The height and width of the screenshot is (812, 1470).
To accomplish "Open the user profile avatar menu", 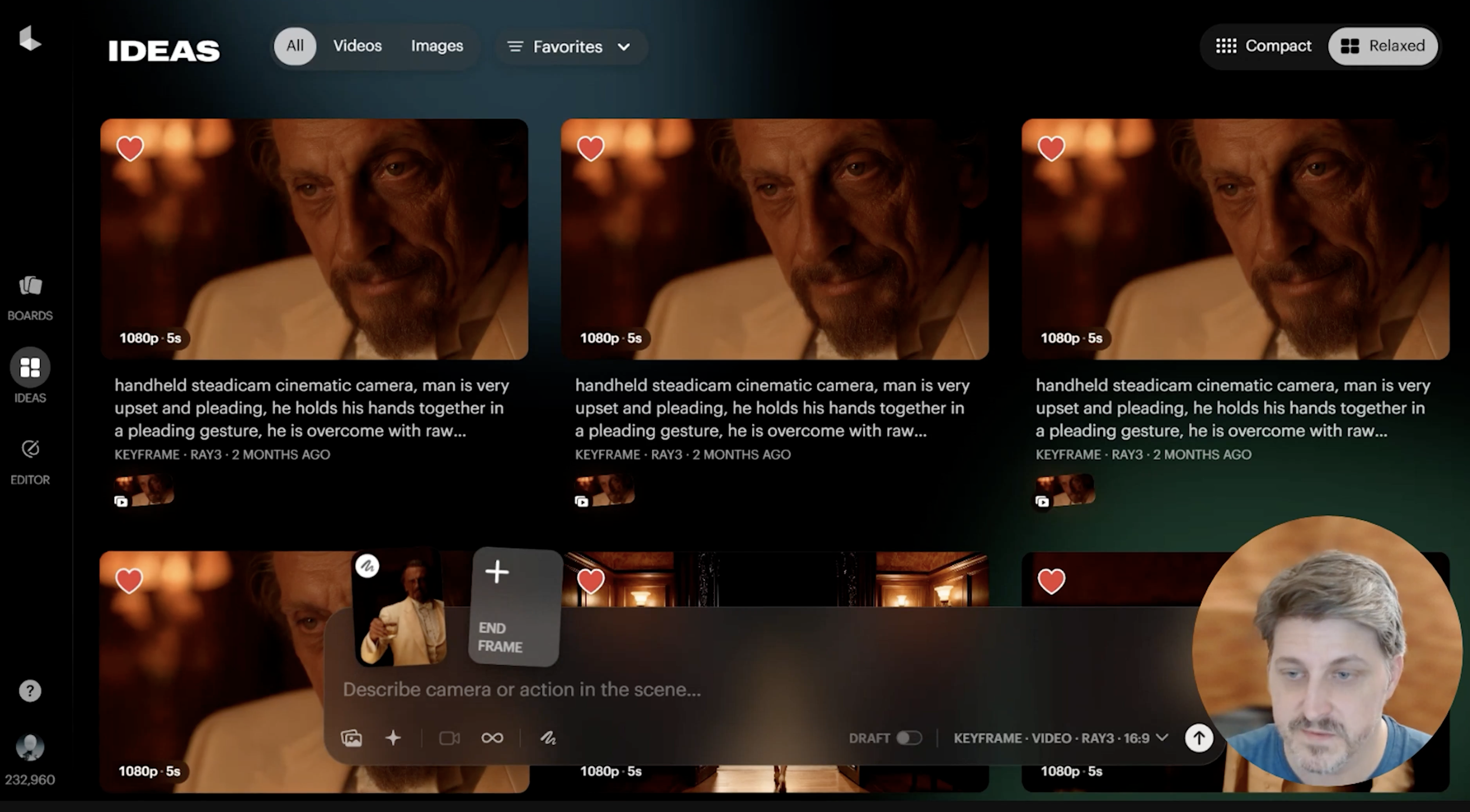I will (30, 747).
